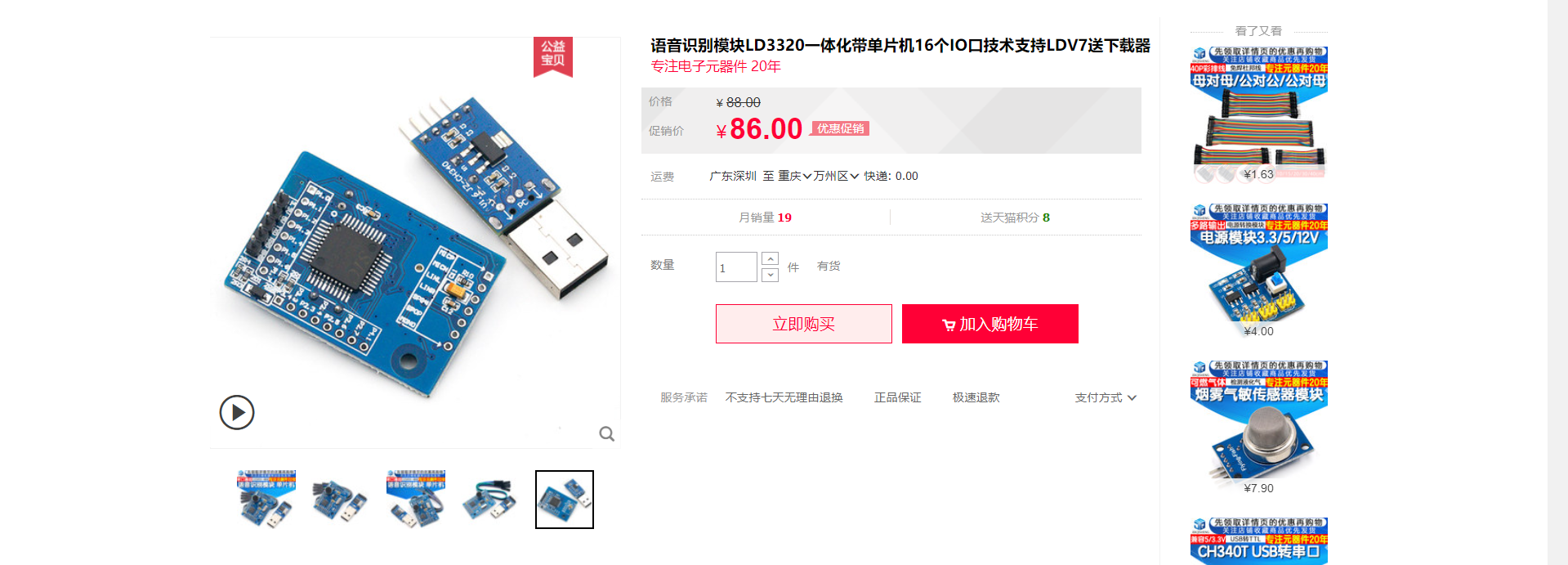
Task: Open the 烟雾气敏传感器模块 recommended product
Action: 1259,428
